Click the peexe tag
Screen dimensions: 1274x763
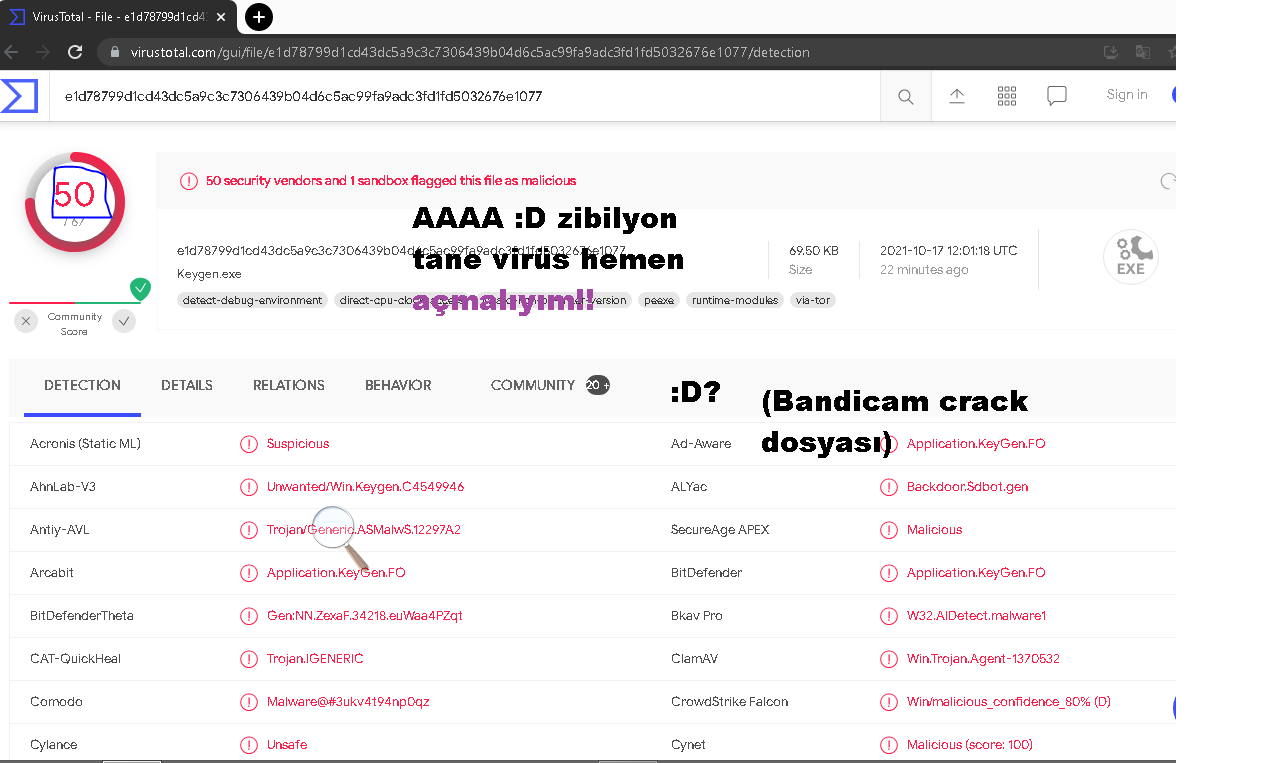point(659,300)
